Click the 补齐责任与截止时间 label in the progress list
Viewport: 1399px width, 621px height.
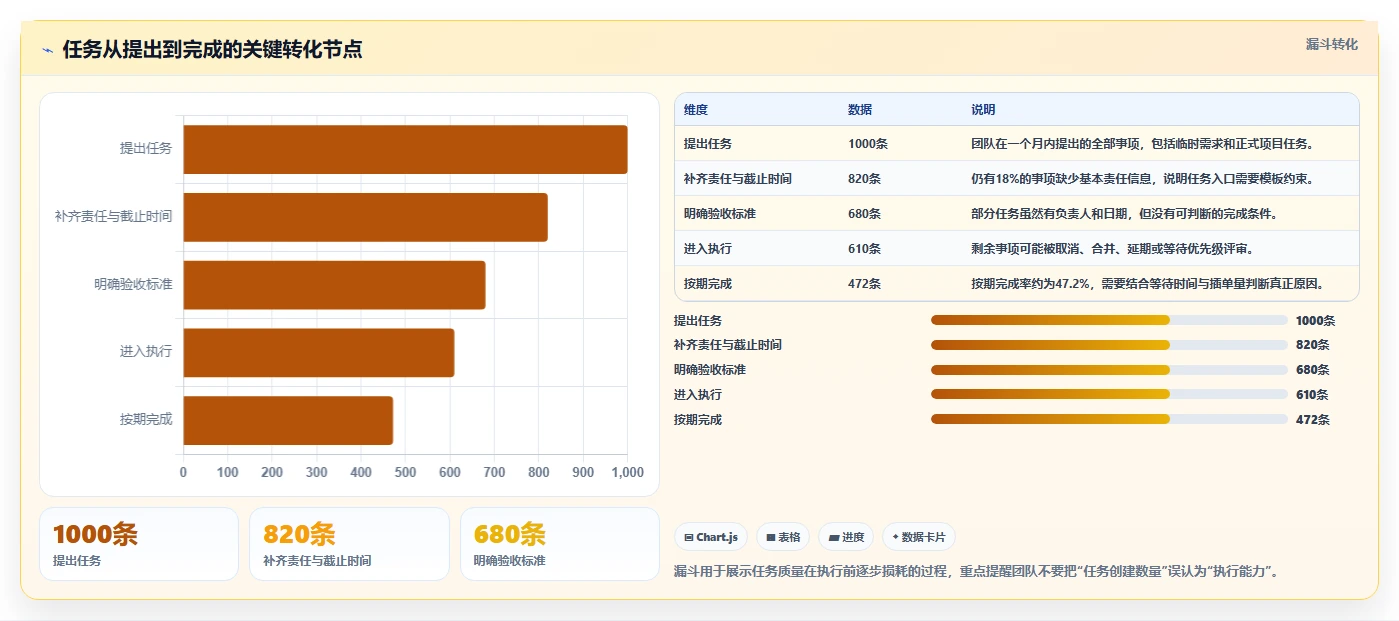728,345
